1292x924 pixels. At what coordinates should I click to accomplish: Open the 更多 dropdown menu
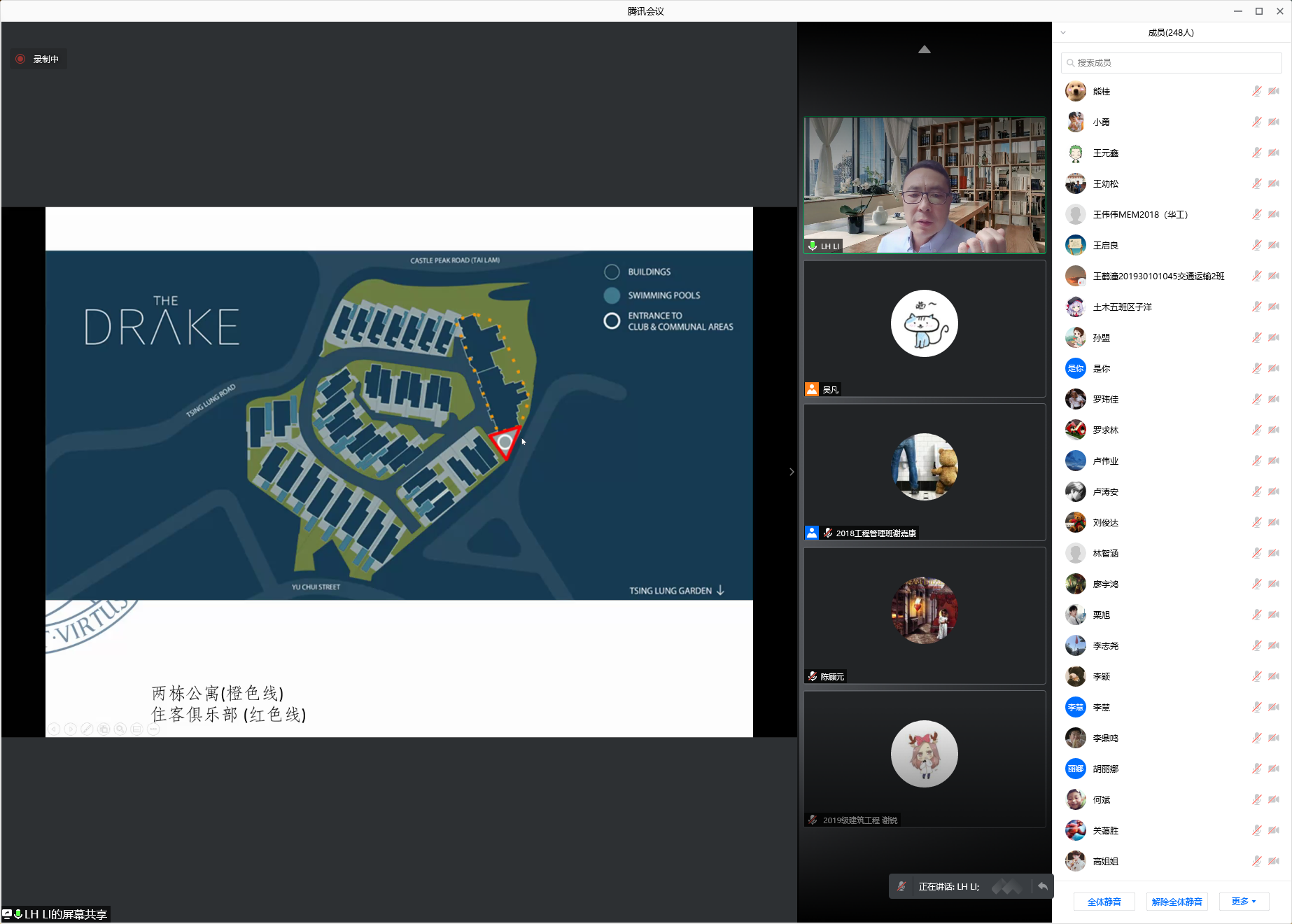click(1243, 902)
